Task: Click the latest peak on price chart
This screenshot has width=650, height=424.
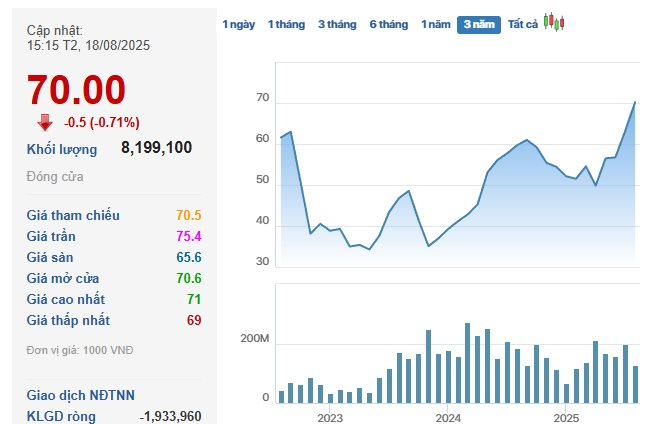Action: pyautogui.click(x=635, y=102)
